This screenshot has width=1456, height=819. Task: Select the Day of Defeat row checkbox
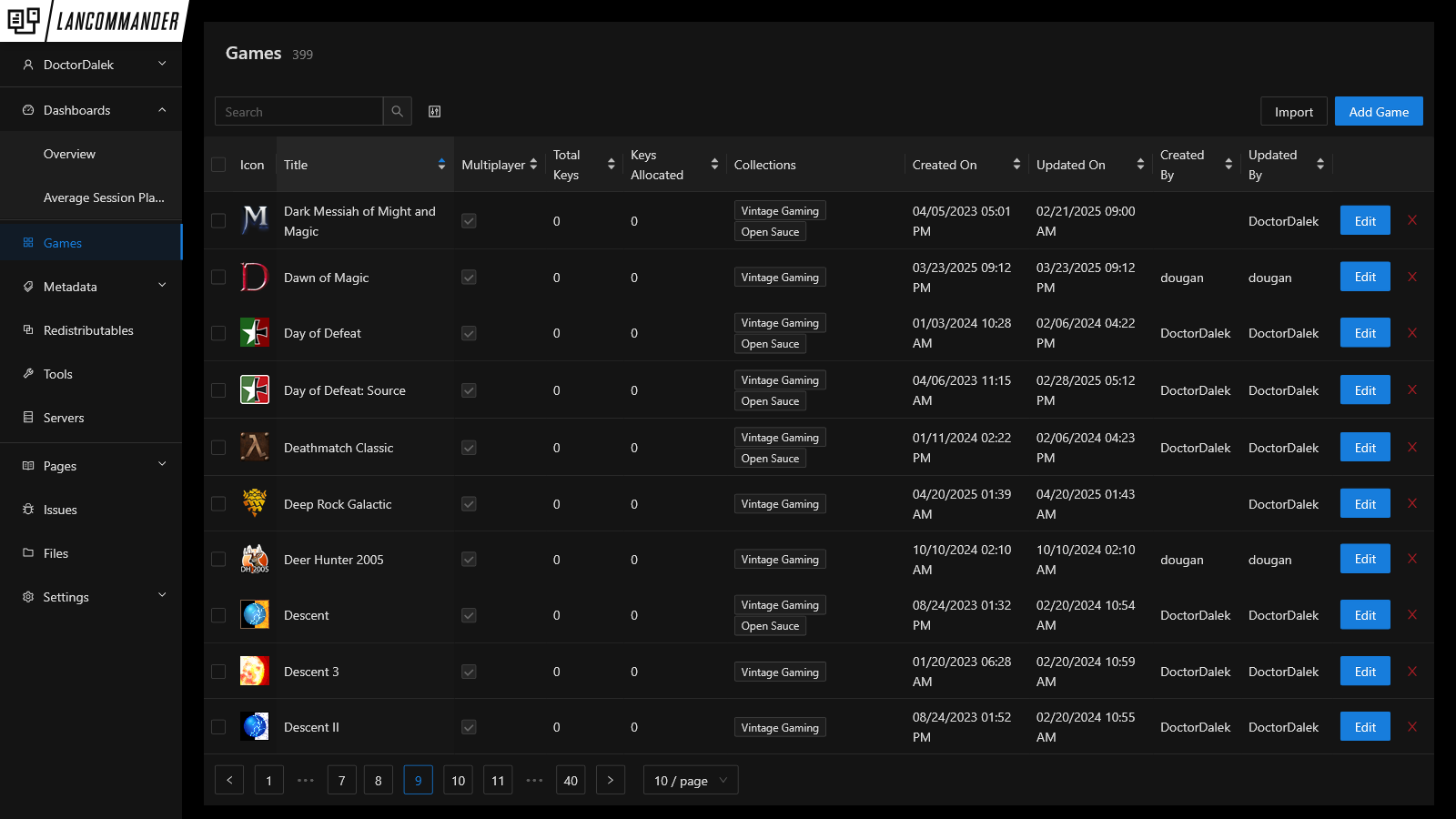click(218, 333)
